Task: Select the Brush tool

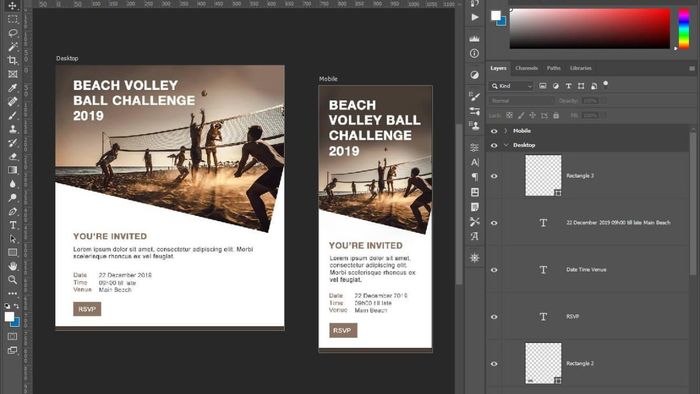Action: click(x=12, y=115)
